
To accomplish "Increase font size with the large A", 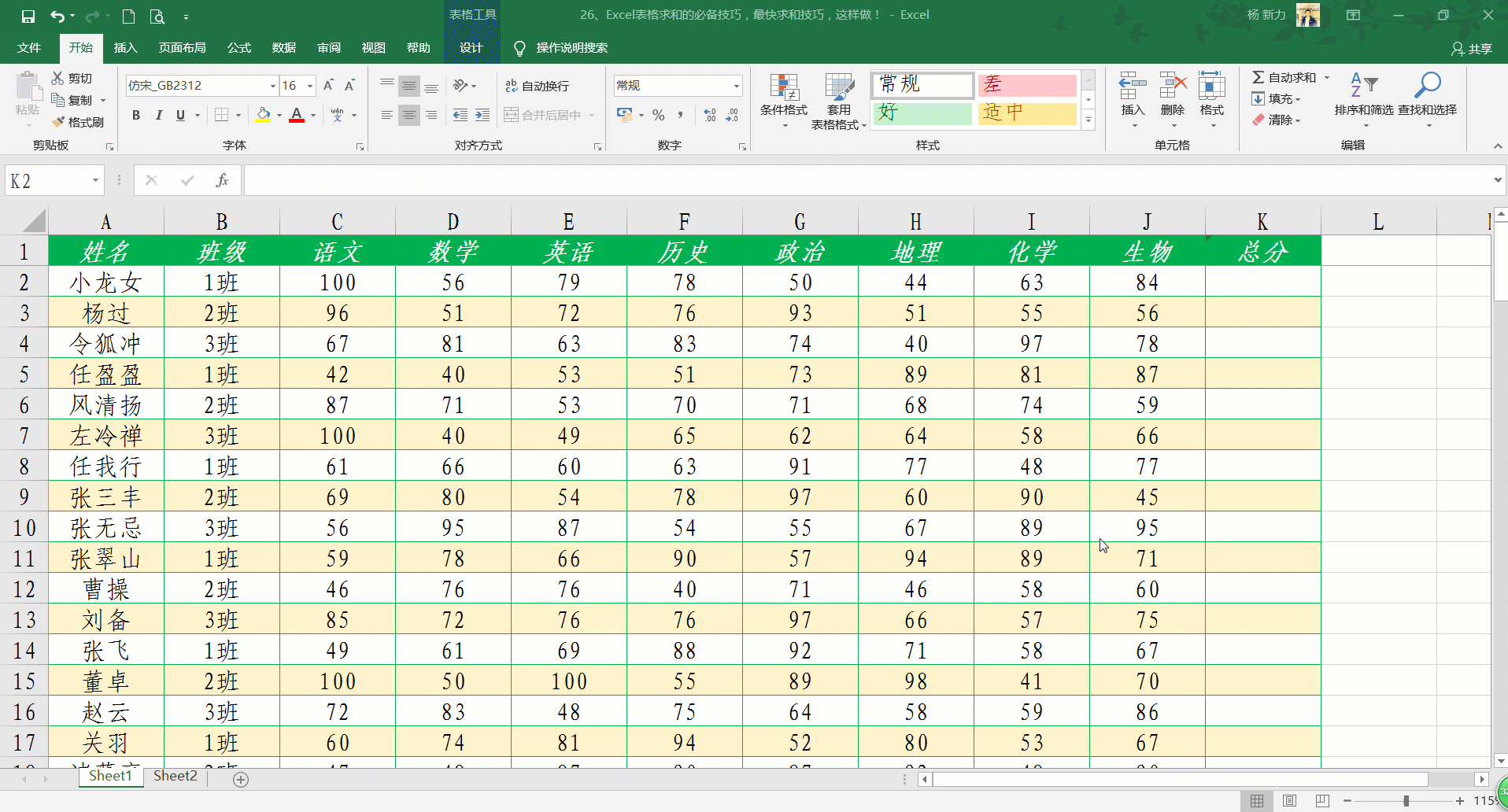I will point(329,85).
